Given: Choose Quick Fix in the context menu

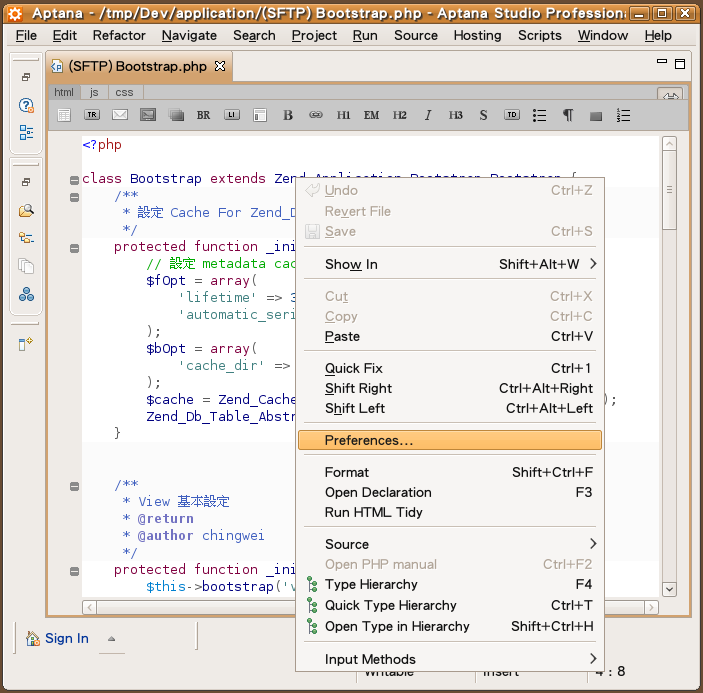Looking at the screenshot, I should (450, 368).
